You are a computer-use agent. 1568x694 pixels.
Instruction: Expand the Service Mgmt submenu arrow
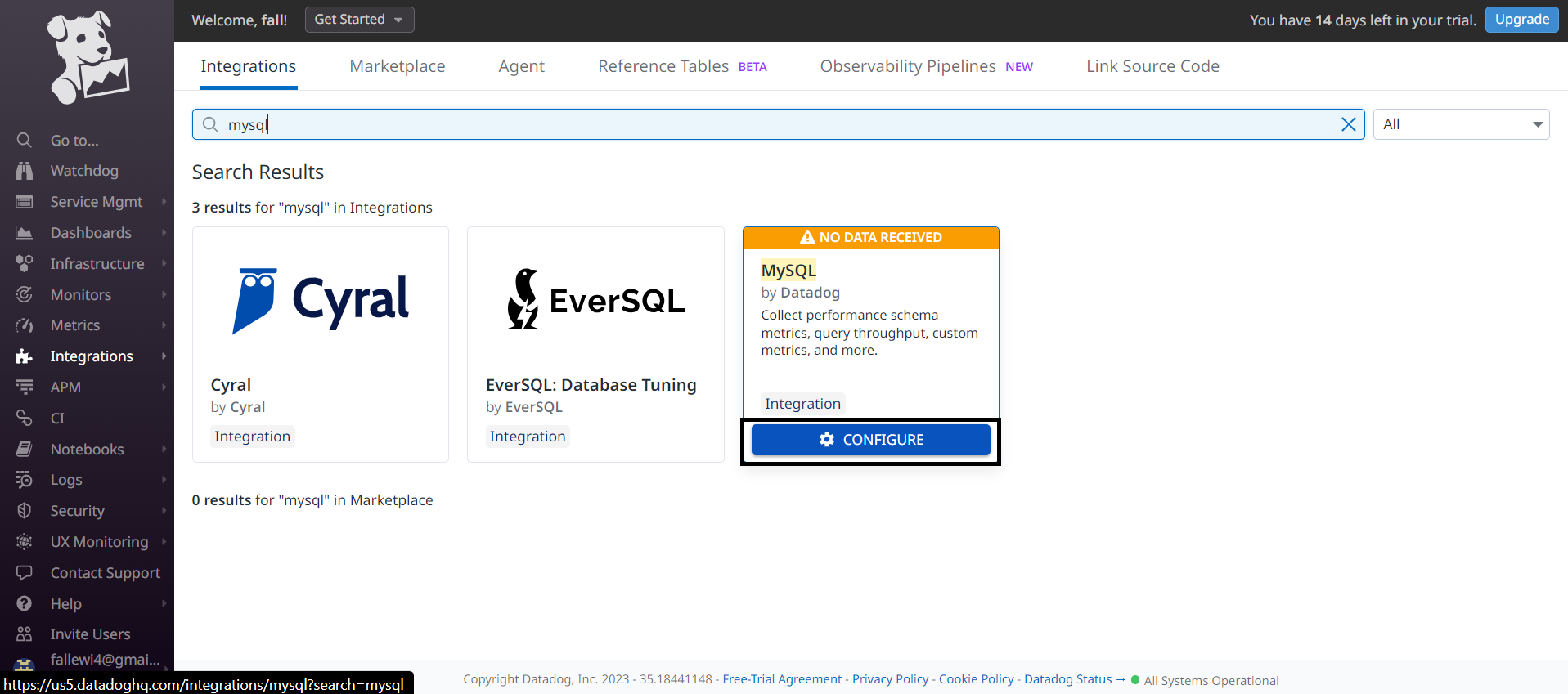164,202
